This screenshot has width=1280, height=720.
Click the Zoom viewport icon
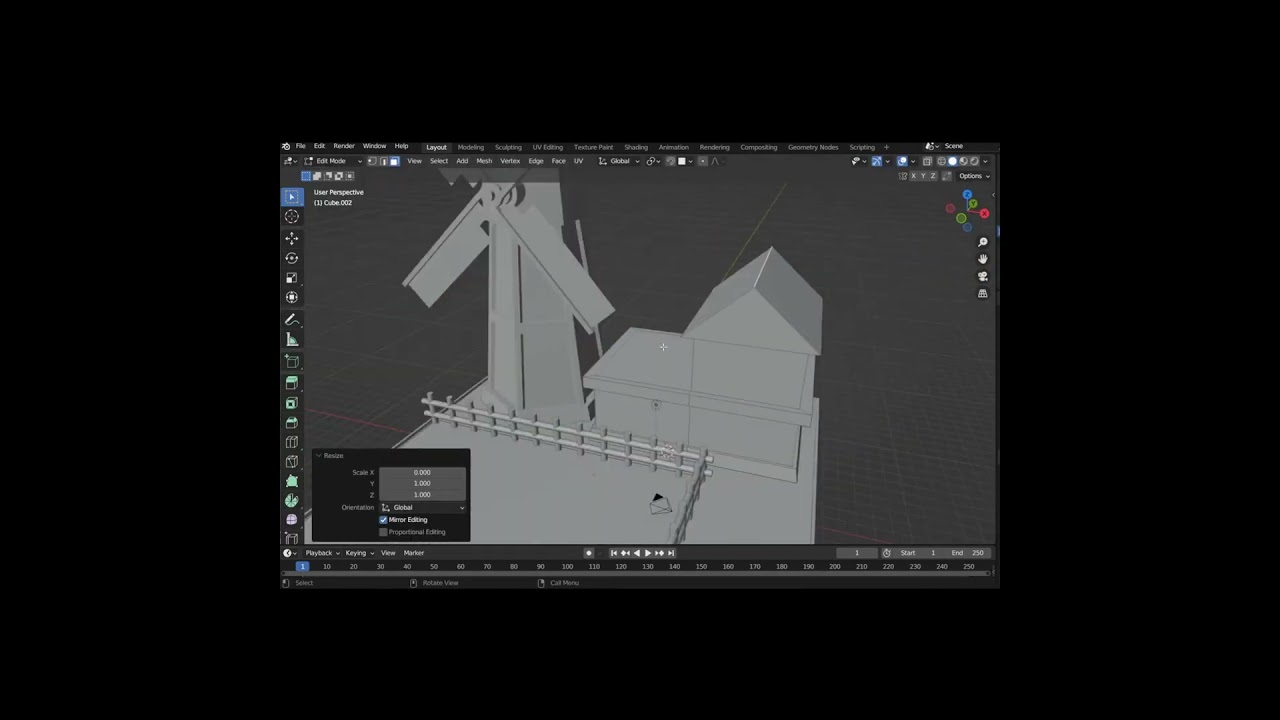(x=983, y=242)
